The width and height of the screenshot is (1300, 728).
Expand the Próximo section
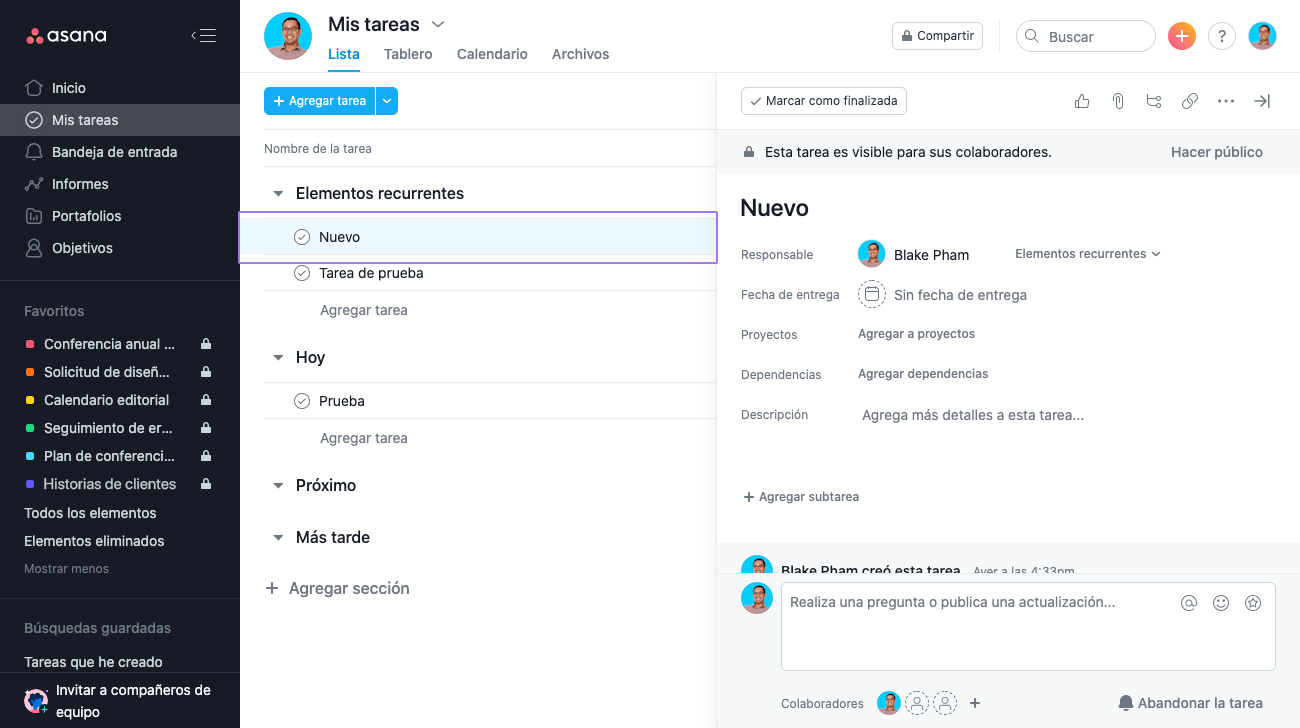point(278,486)
